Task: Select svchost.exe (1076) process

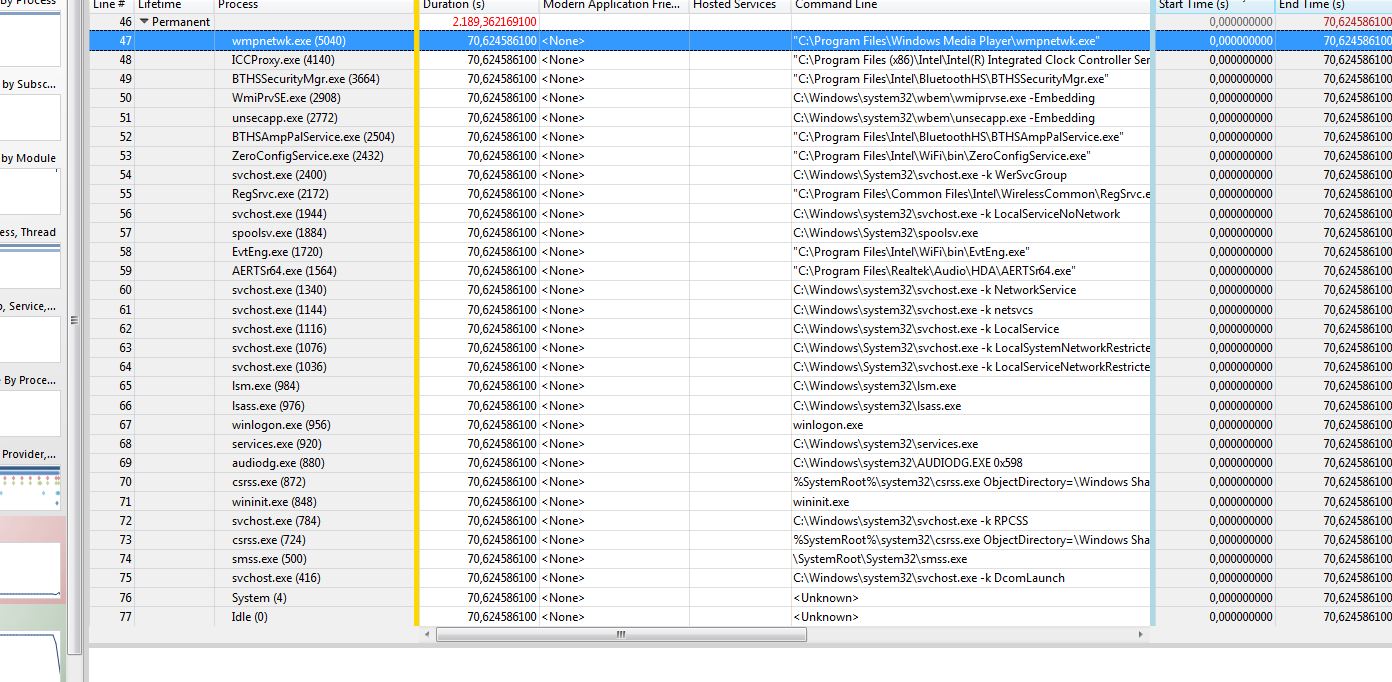Action: tap(279, 348)
